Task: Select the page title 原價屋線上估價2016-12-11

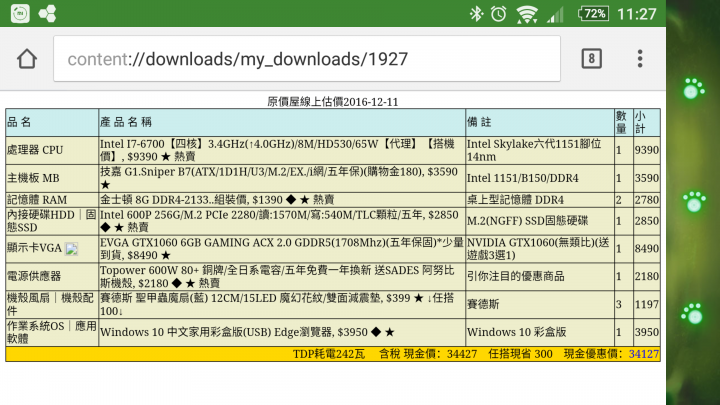Action: click(332, 101)
